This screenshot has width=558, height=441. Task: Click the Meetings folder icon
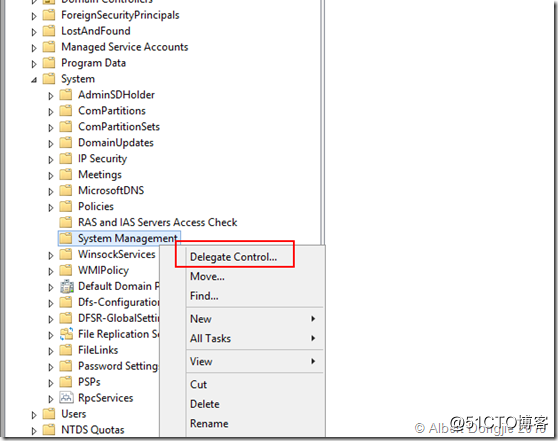[65, 174]
